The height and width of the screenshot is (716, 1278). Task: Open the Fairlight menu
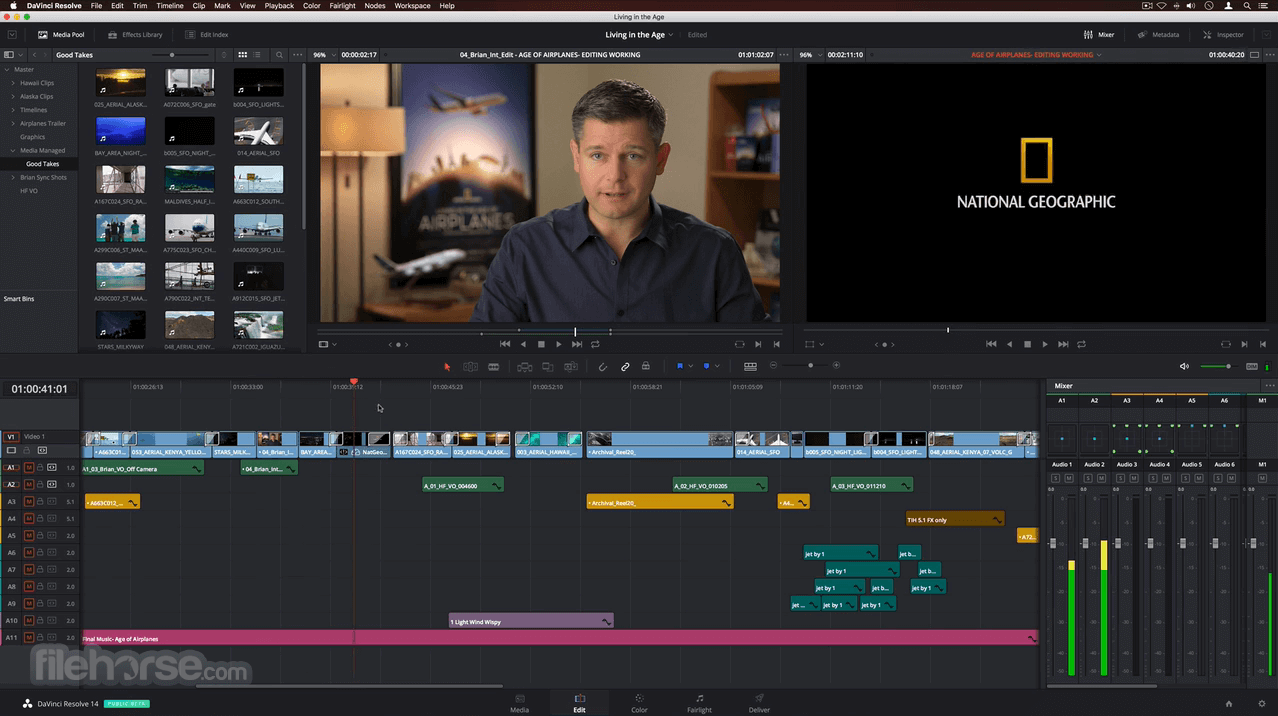coord(342,6)
